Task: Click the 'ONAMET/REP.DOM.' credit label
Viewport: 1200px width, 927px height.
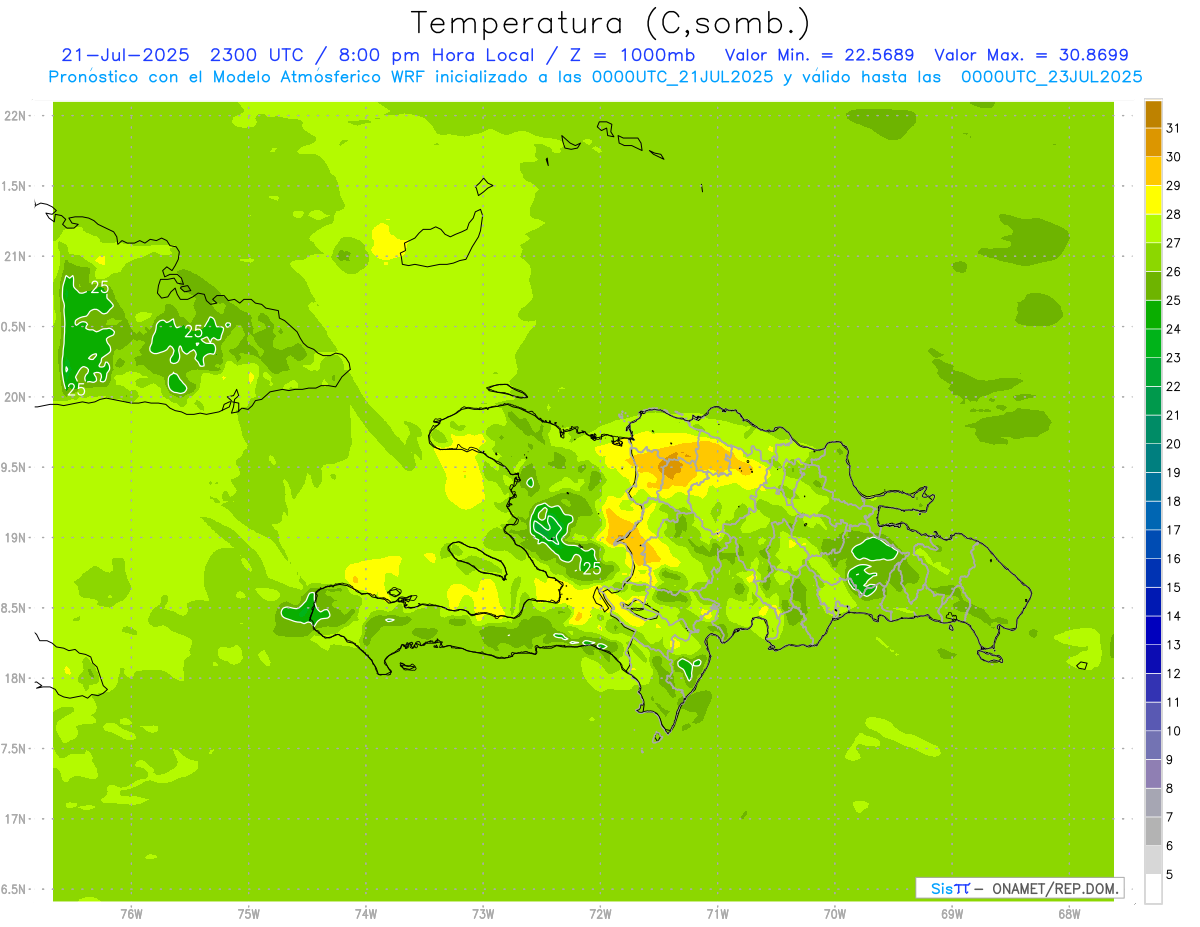Action: point(1055,888)
